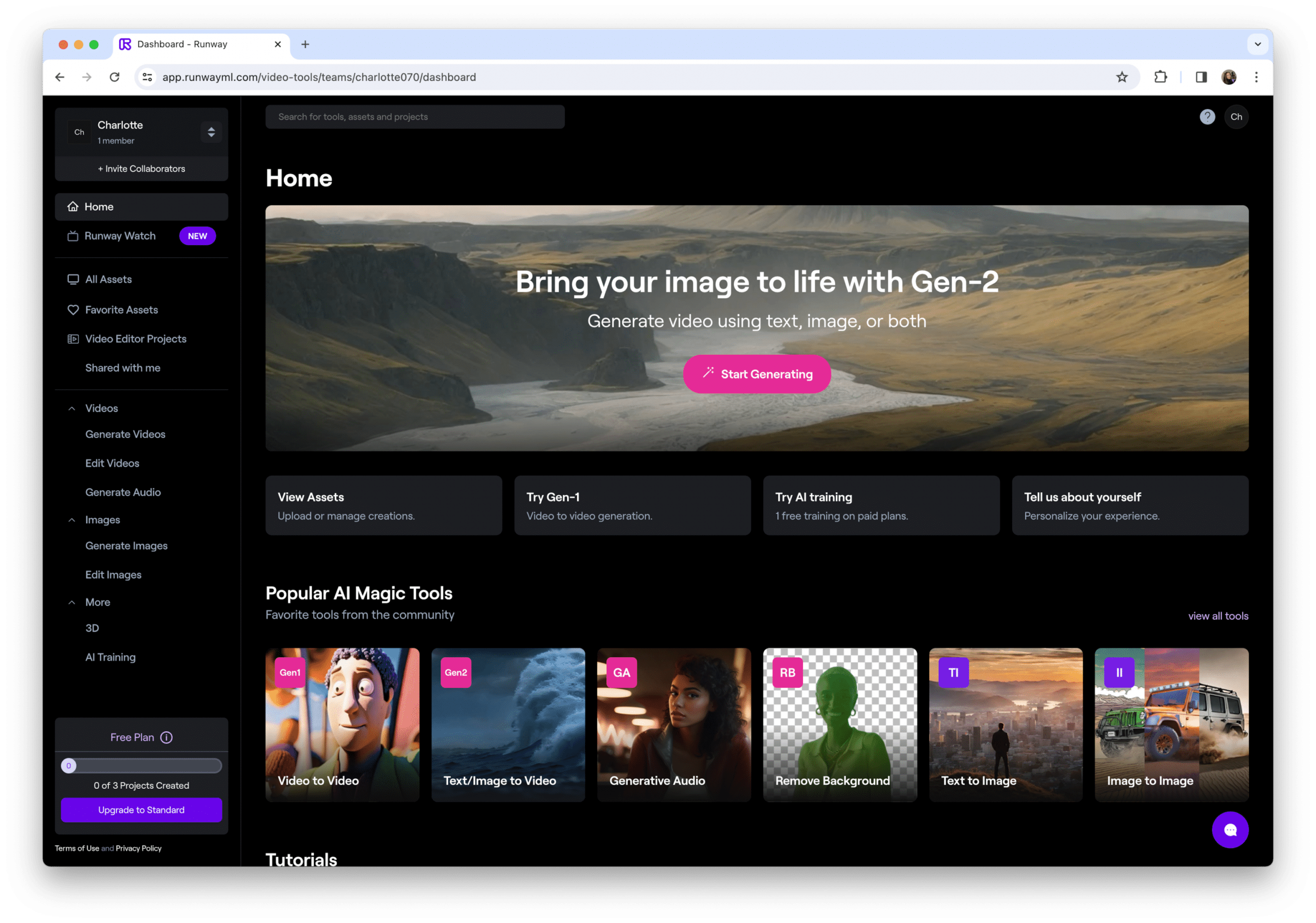Click Invite Collaborators
The height and width of the screenshot is (923, 1316).
(141, 169)
